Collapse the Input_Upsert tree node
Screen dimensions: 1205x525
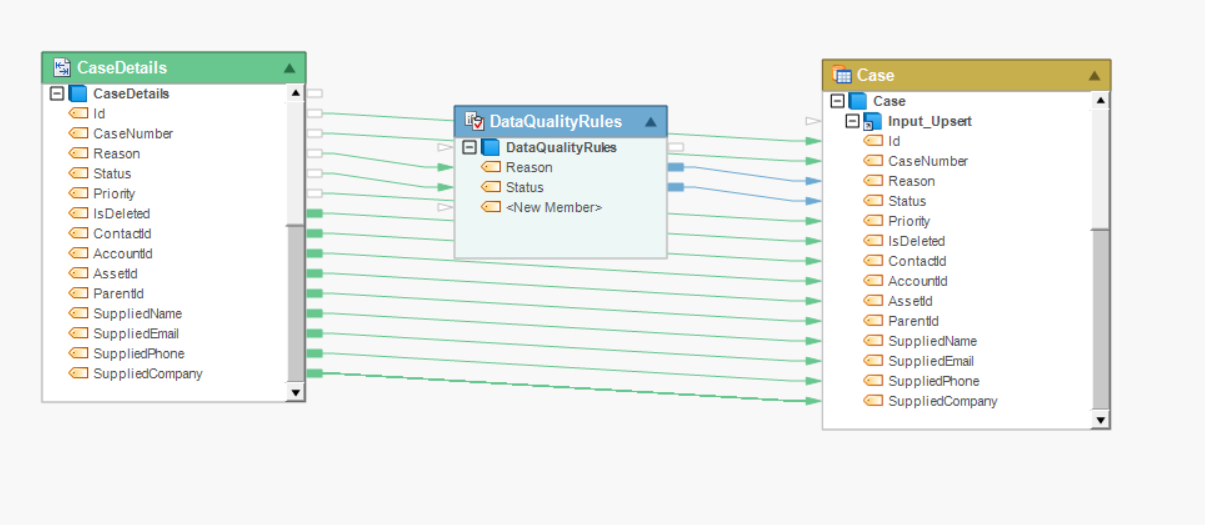pos(852,121)
